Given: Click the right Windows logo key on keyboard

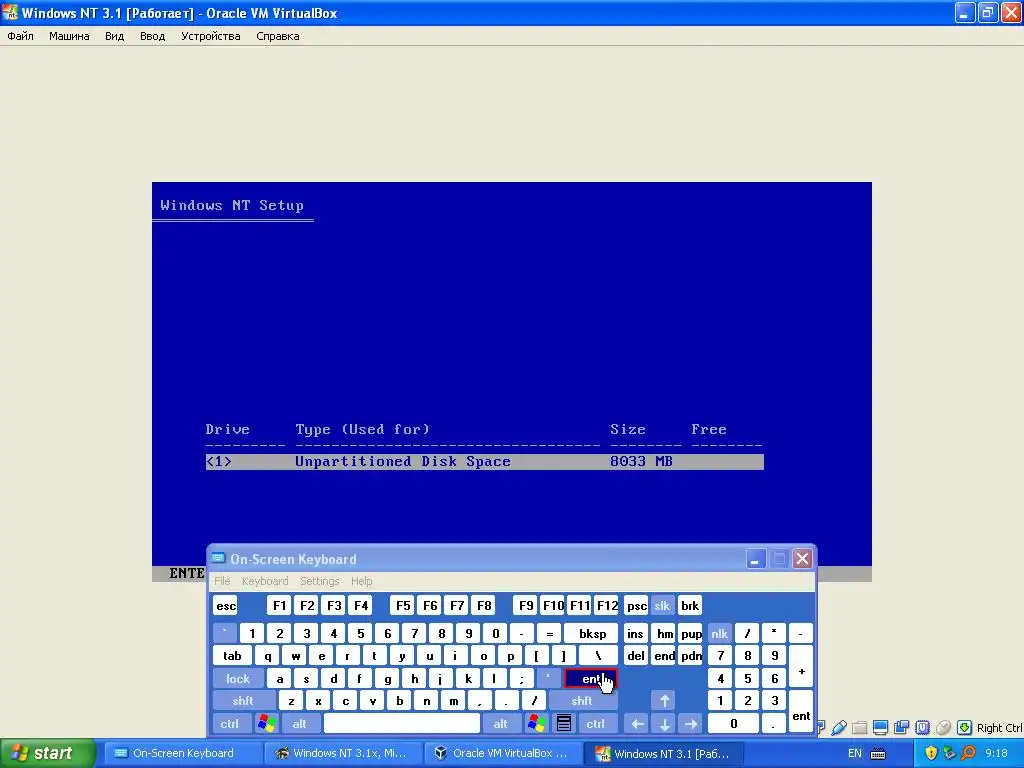Looking at the screenshot, I should point(537,723).
